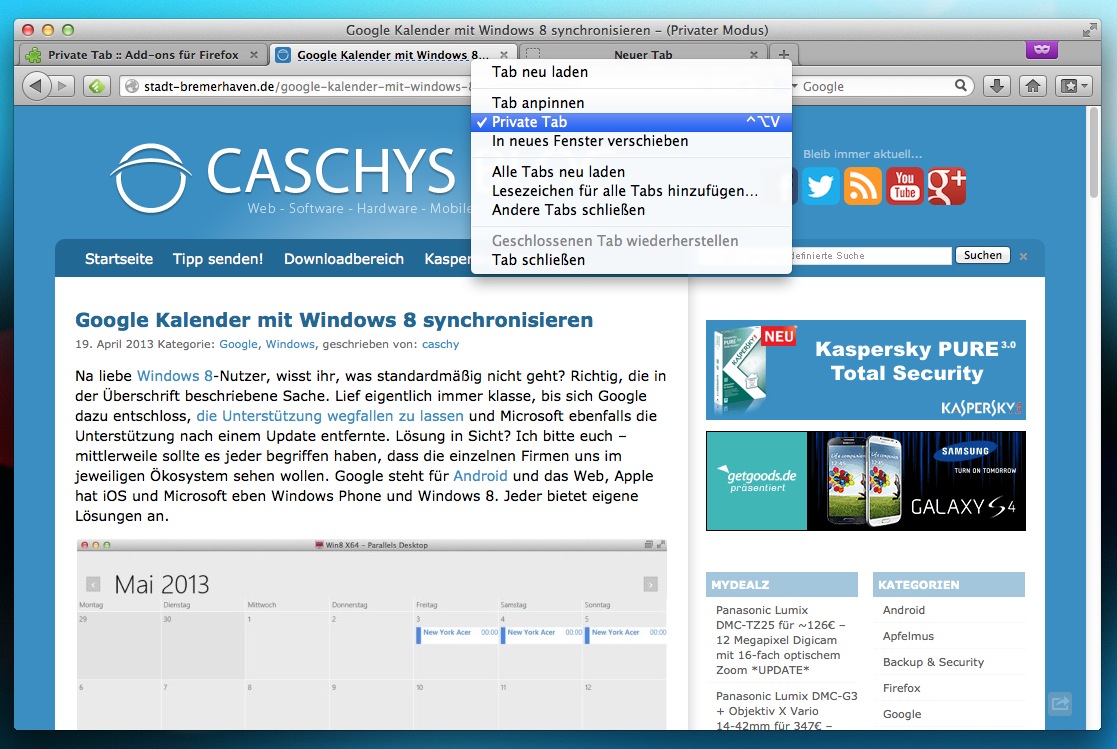Open the RSS feed icon

tap(863, 186)
